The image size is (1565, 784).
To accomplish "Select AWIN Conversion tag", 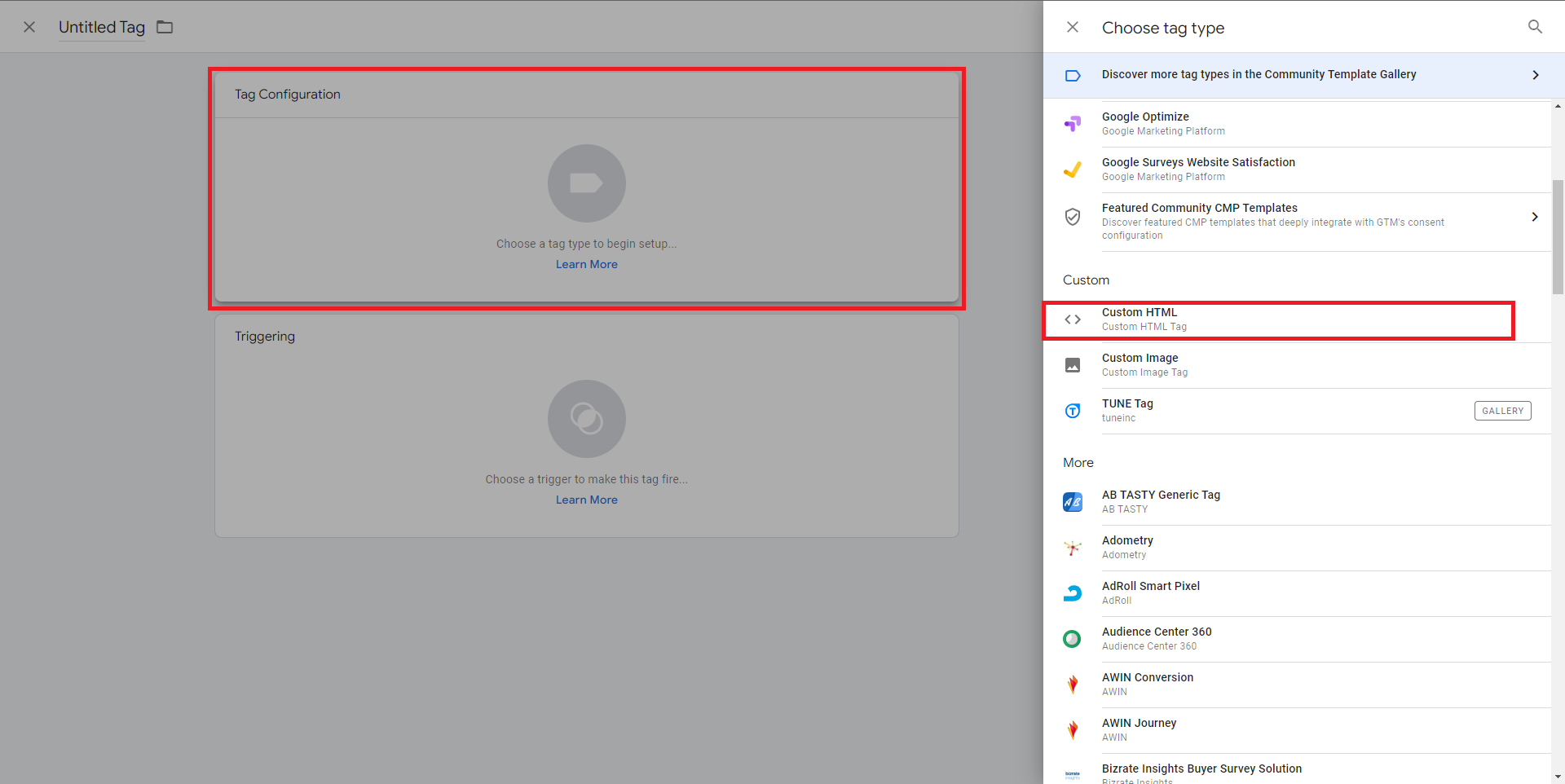I will pyautogui.click(x=1297, y=685).
